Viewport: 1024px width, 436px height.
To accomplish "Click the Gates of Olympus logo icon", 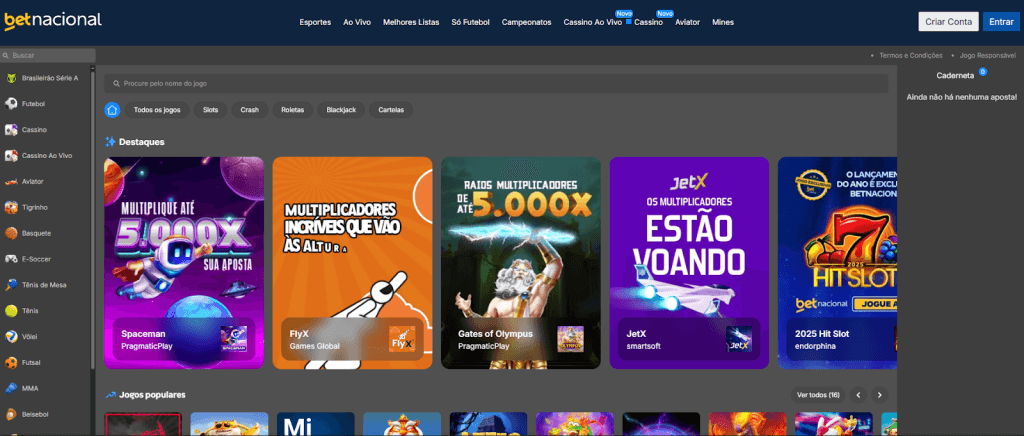I will click(x=570, y=339).
